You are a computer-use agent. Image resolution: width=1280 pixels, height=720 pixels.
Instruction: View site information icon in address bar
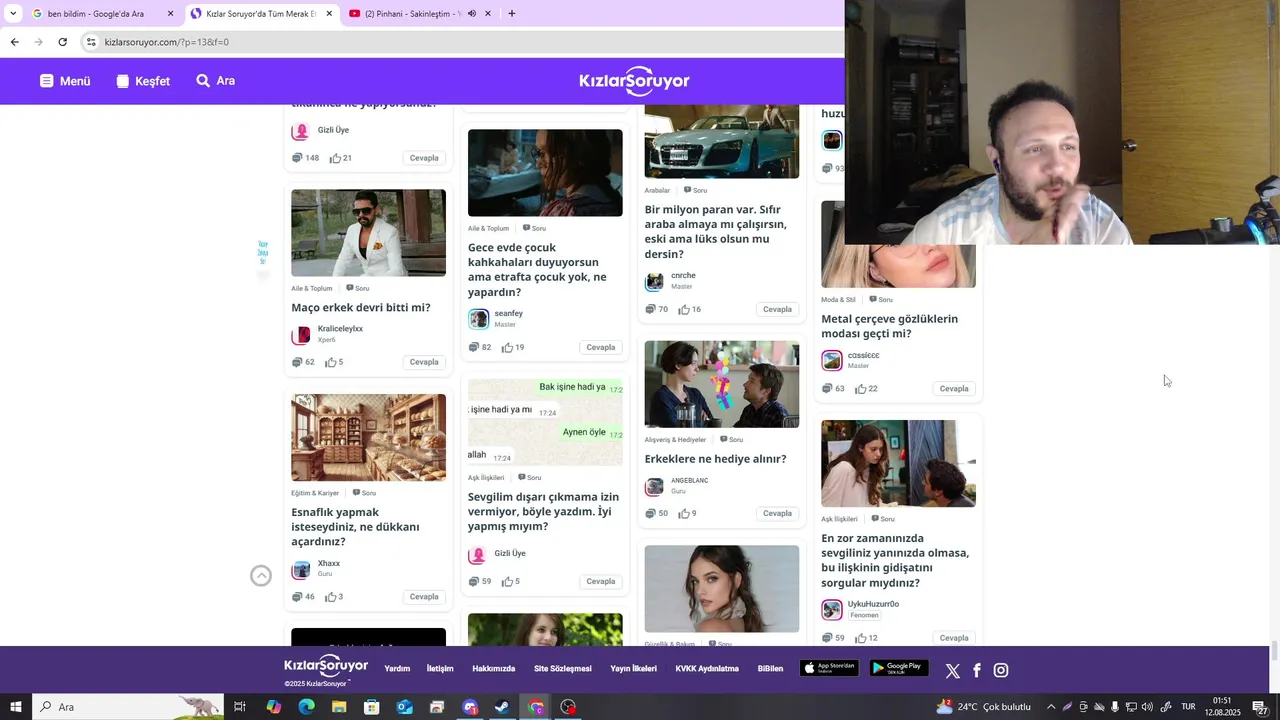point(91,42)
